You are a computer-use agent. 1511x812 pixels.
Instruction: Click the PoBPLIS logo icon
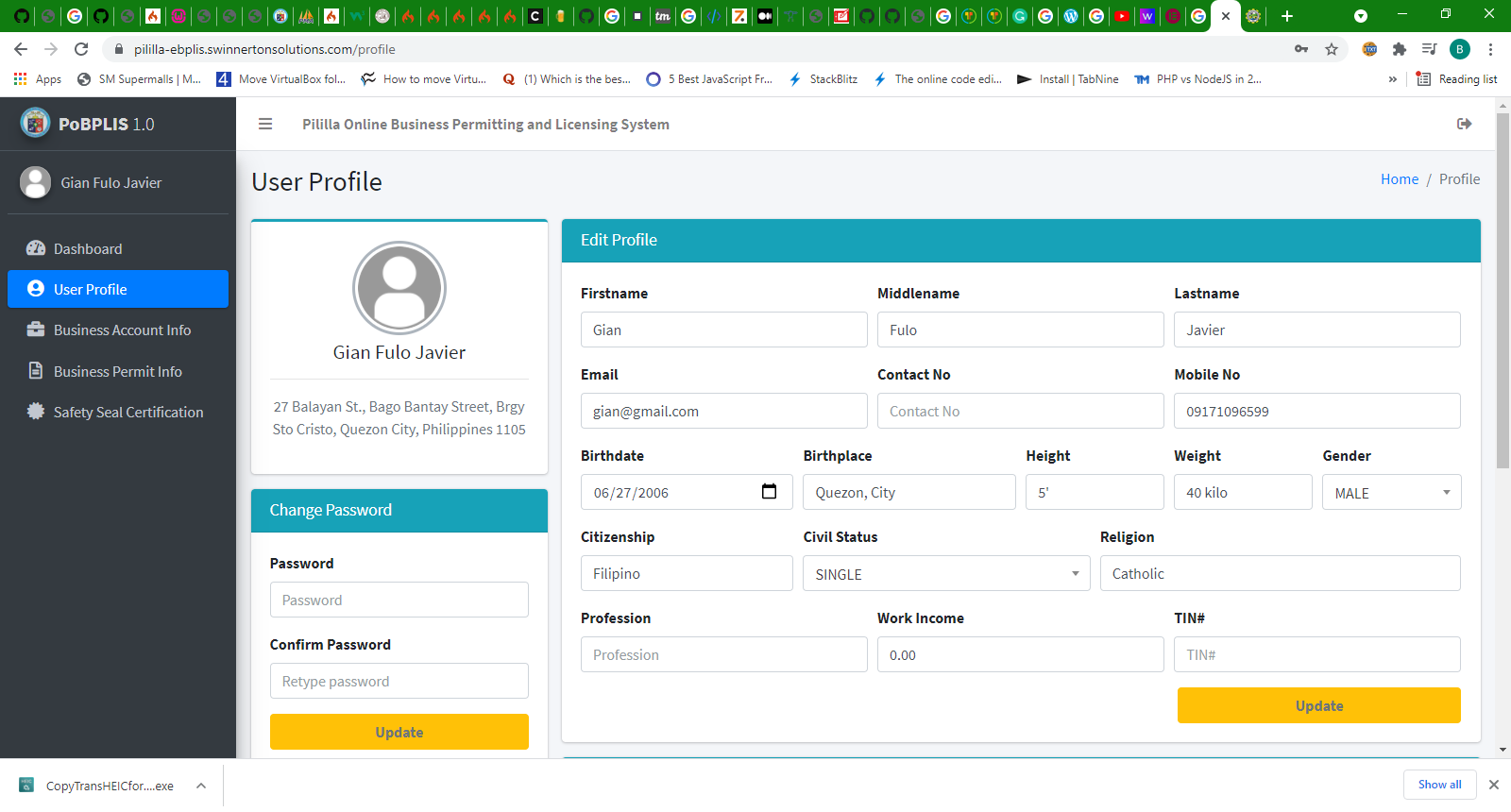(x=35, y=123)
